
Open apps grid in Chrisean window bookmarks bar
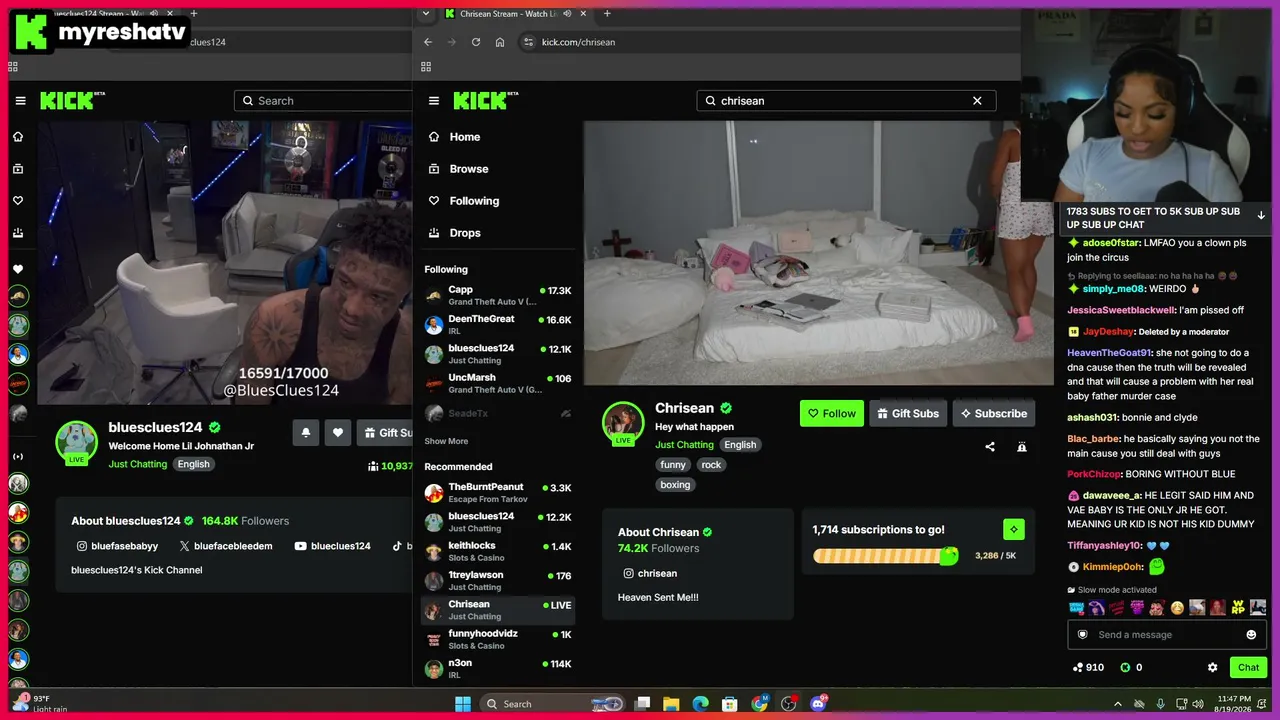(426, 67)
